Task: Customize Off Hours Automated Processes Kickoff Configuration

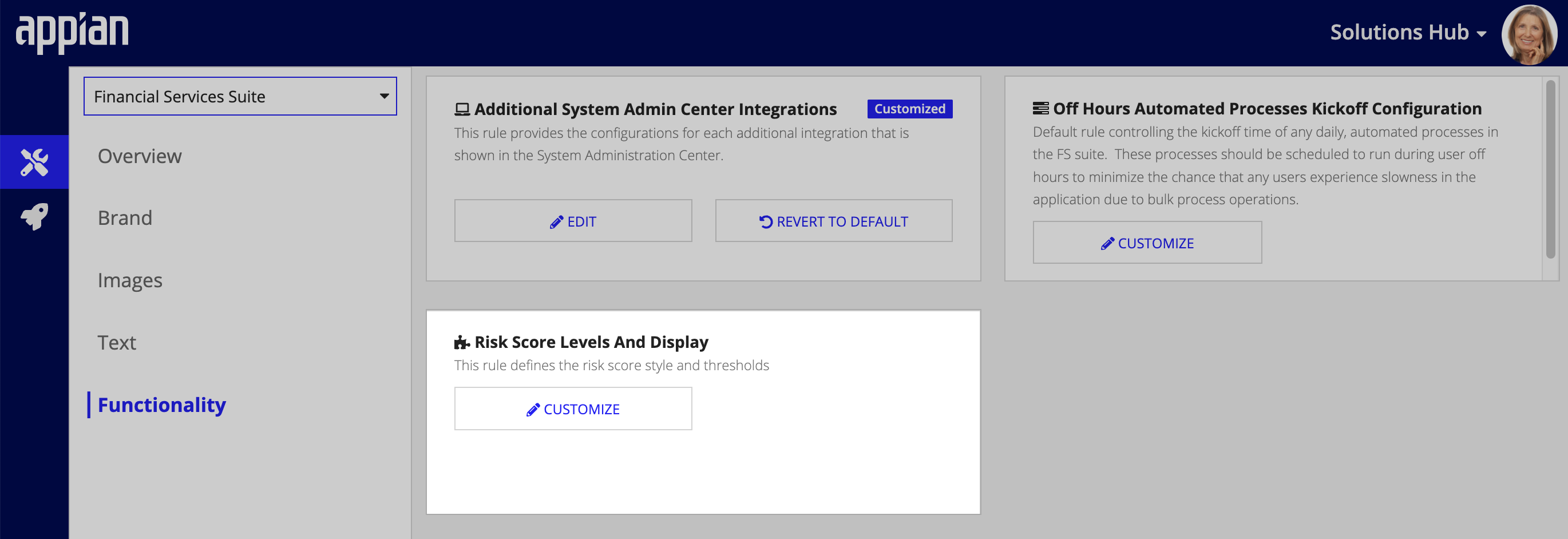Action: pos(1147,243)
